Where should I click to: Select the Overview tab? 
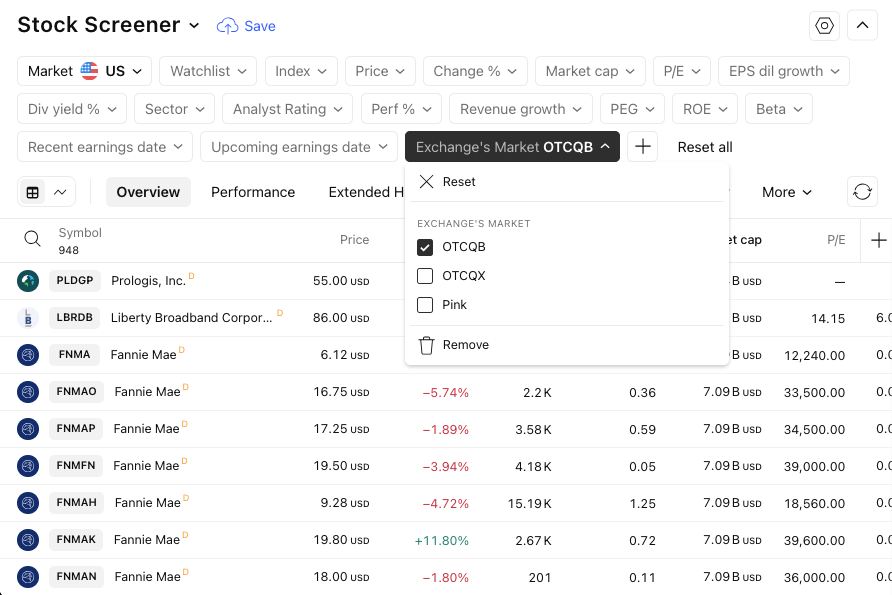pyautogui.click(x=148, y=192)
